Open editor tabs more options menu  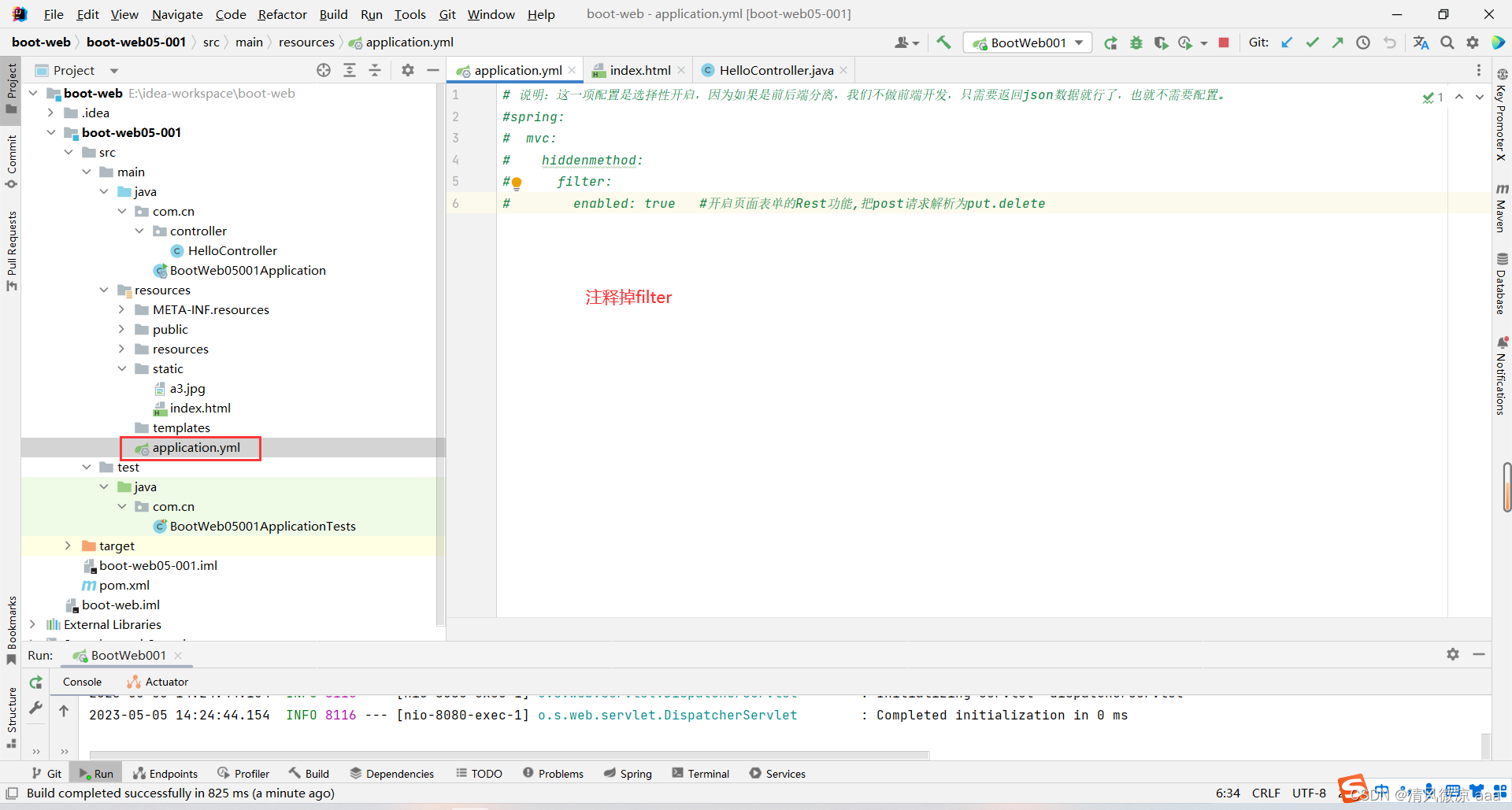tap(1478, 70)
